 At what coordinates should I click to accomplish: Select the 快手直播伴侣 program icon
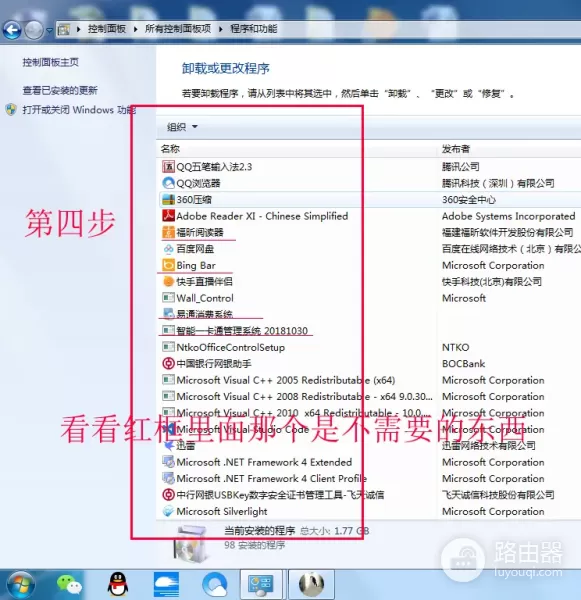[x=168, y=282]
